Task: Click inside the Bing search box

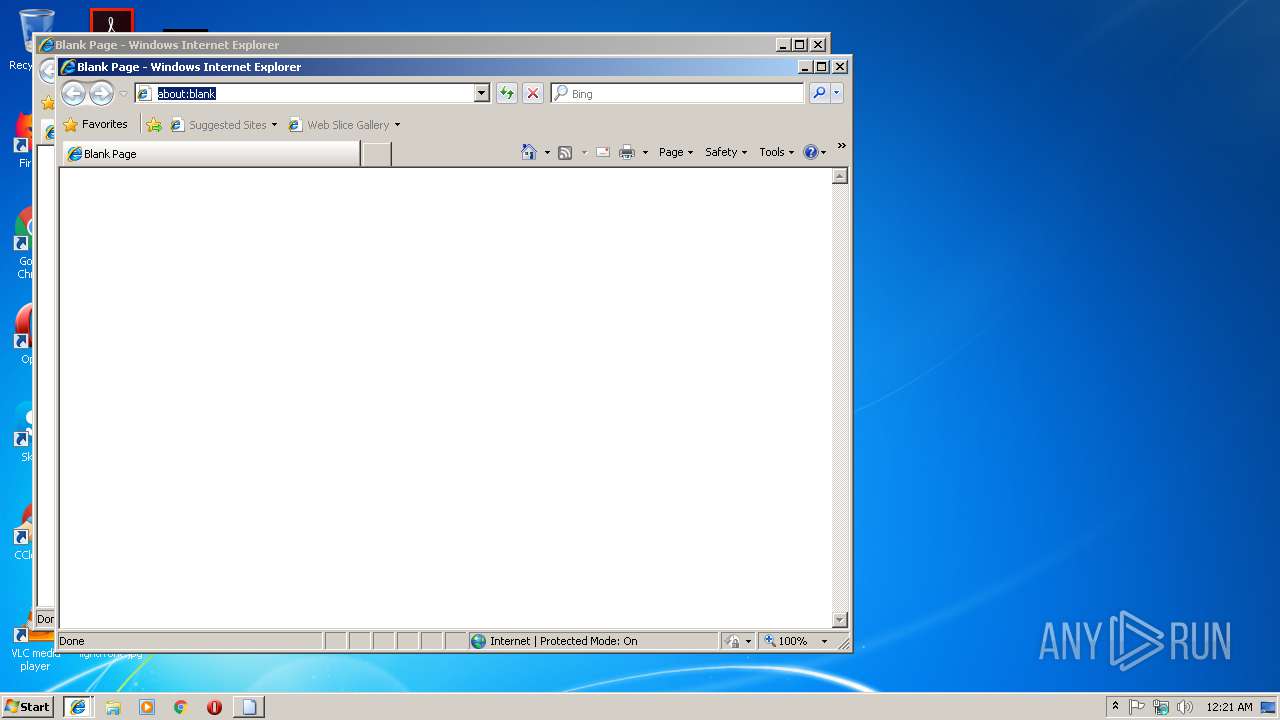Action: tap(685, 93)
